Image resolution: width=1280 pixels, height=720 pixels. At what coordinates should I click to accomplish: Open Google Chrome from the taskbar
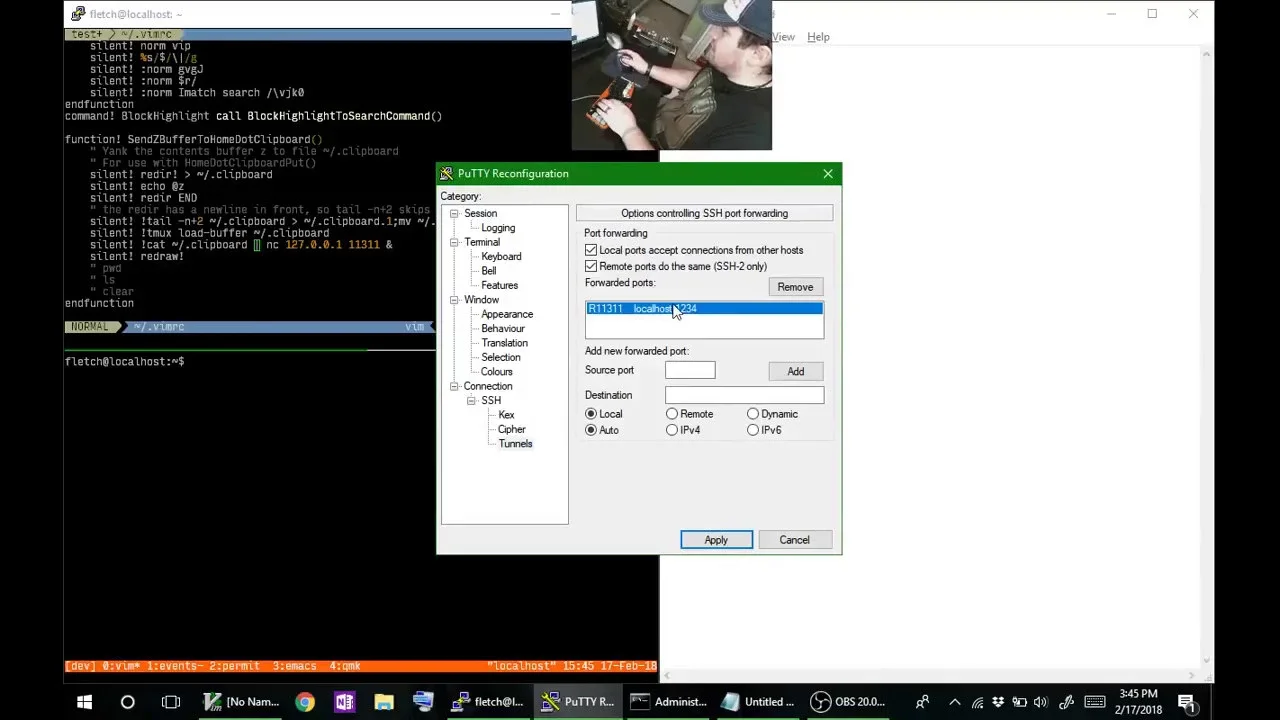305,702
